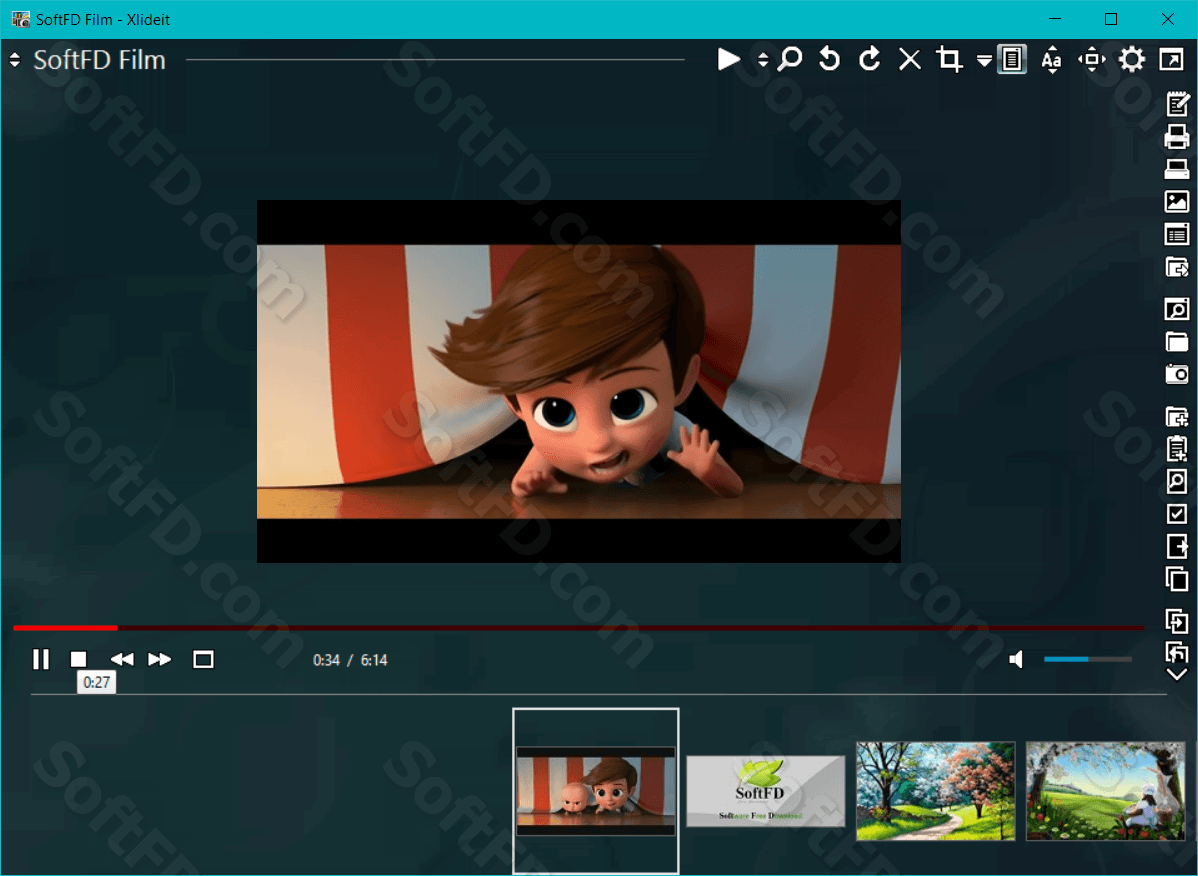The width and height of the screenshot is (1198, 876).
Task: Open the plain folder icon in sidebar
Action: coord(1177,342)
